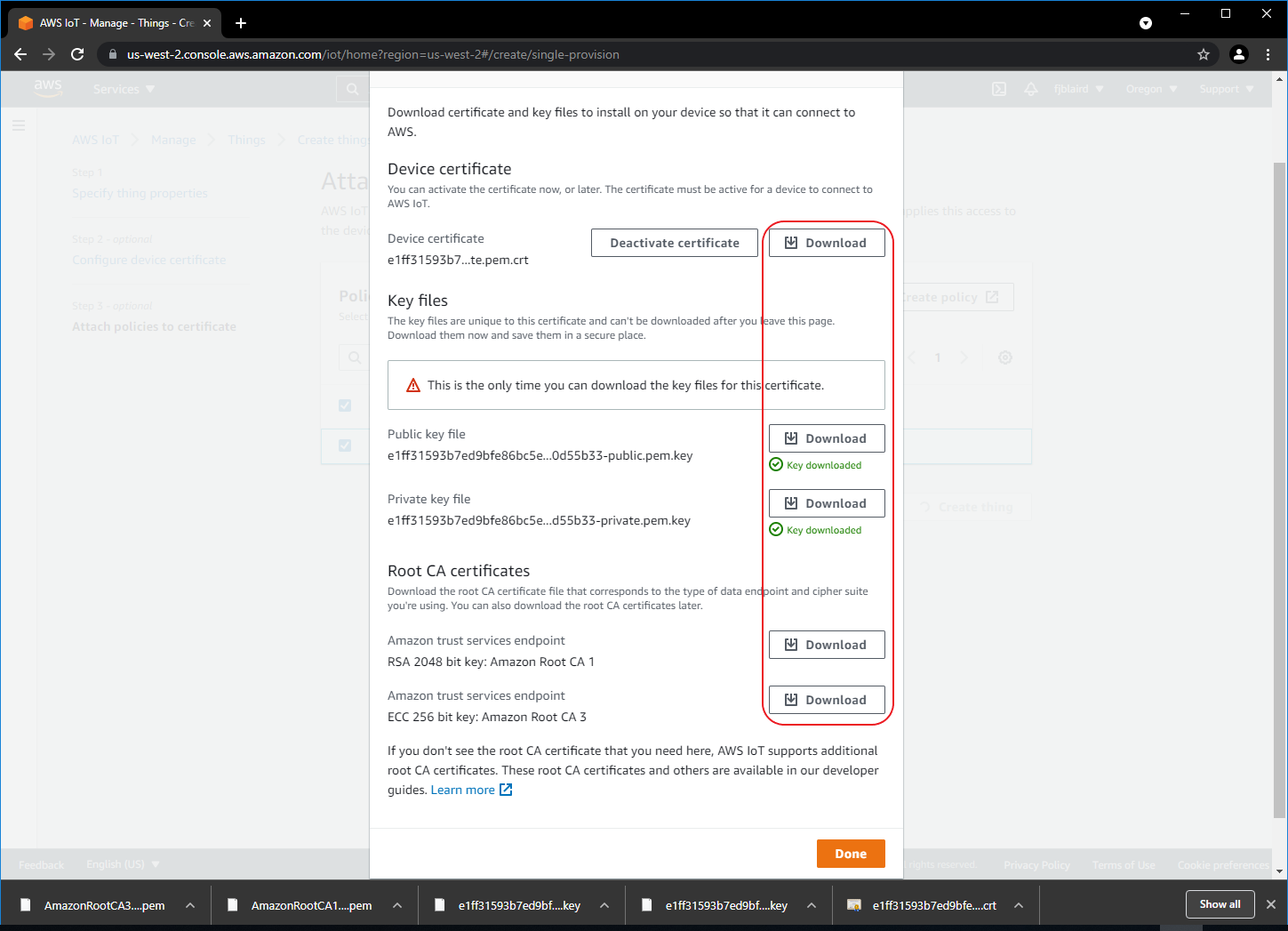Click Show all downloads
The height and width of the screenshot is (931, 1288).
coord(1220,904)
